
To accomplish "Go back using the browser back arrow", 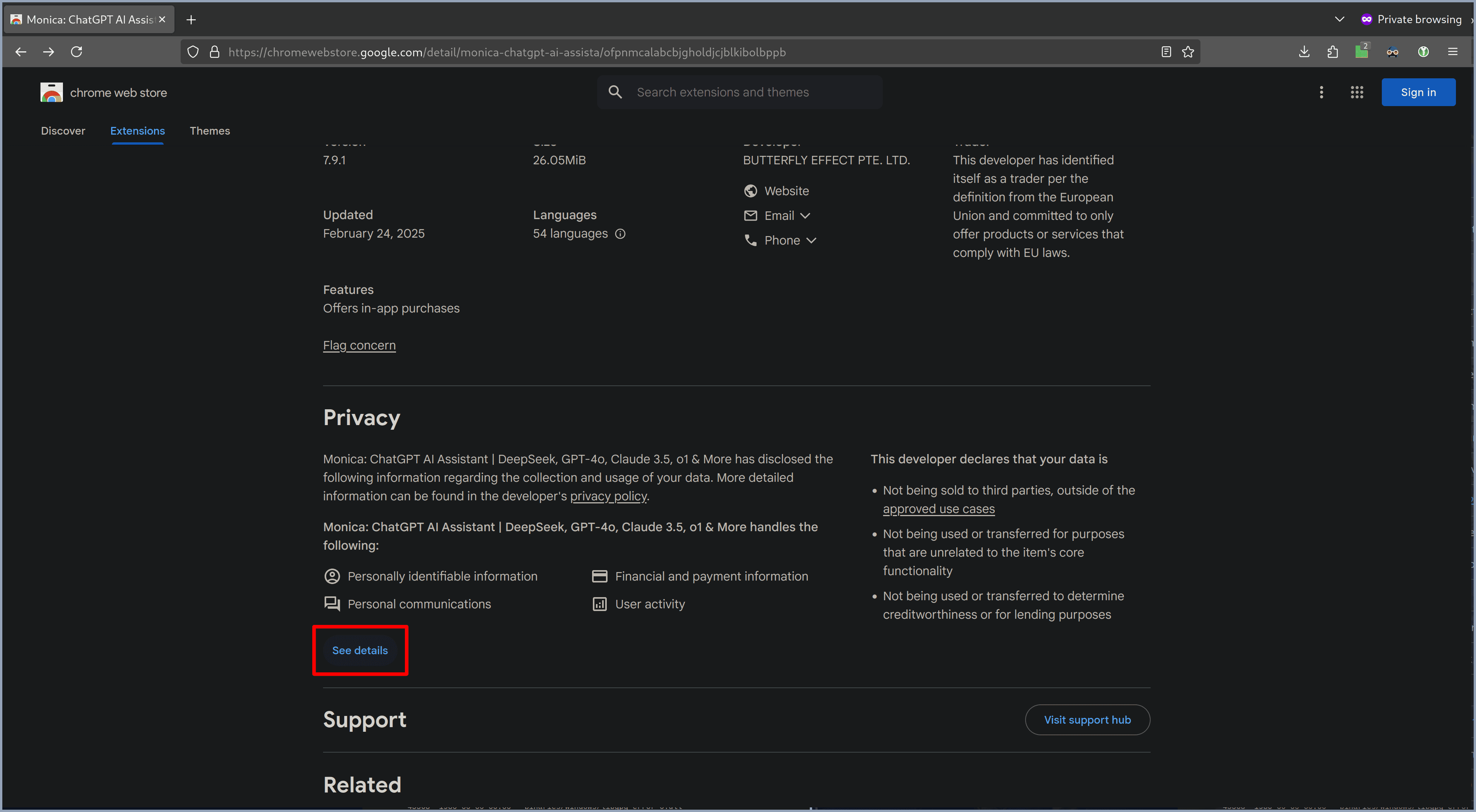I will point(20,52).
